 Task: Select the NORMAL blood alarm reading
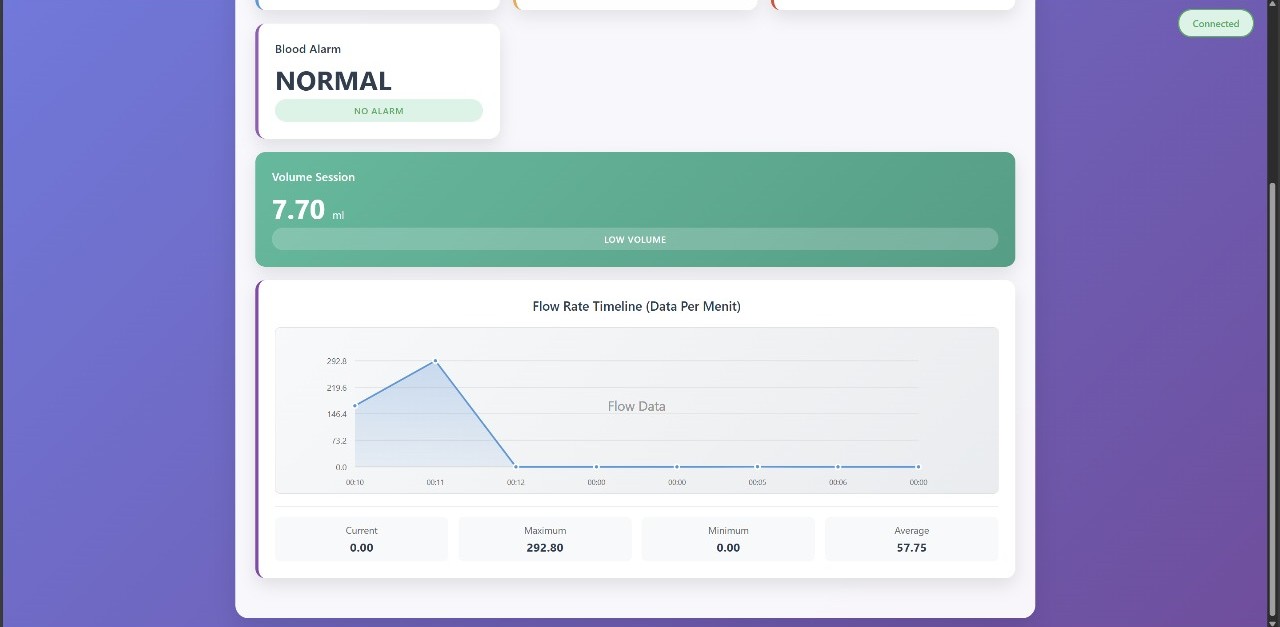tap(333, 81)
